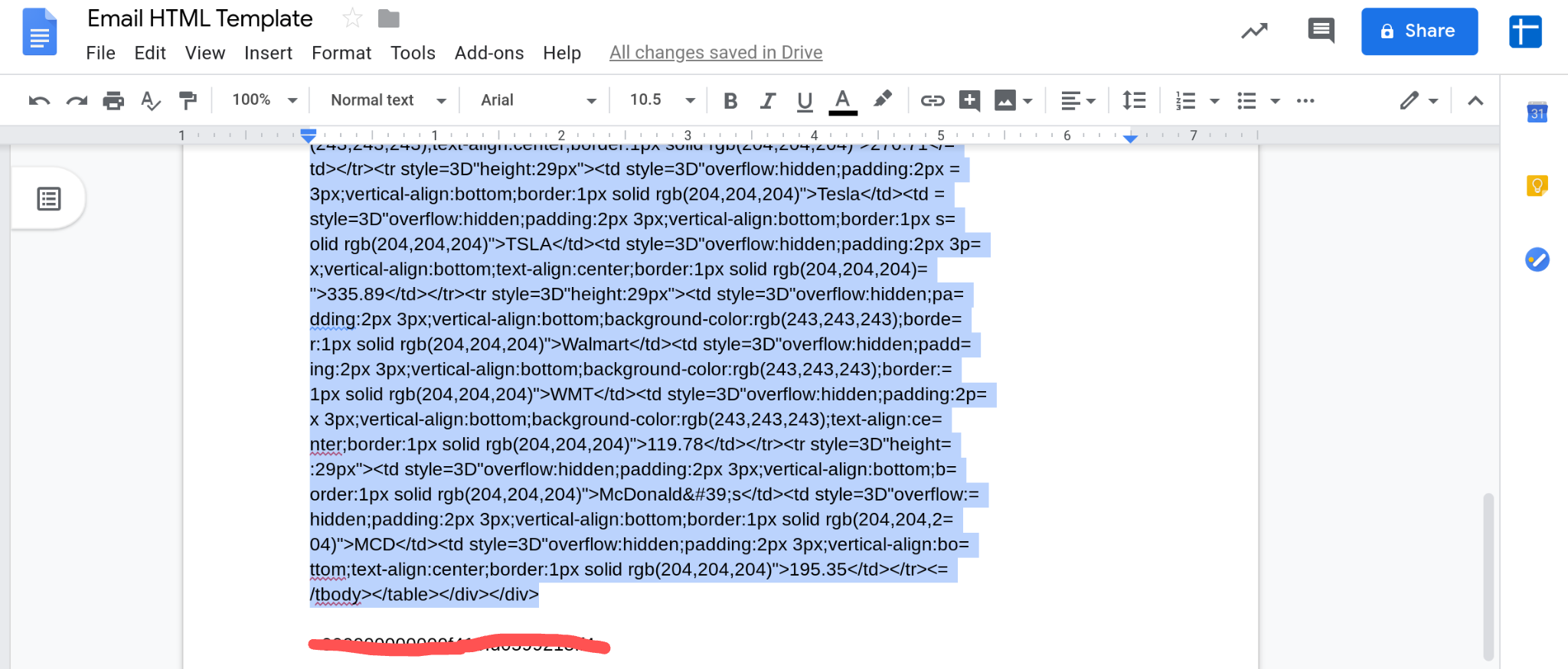
Task: Open the Format menu
Action: tap(341, 53)
